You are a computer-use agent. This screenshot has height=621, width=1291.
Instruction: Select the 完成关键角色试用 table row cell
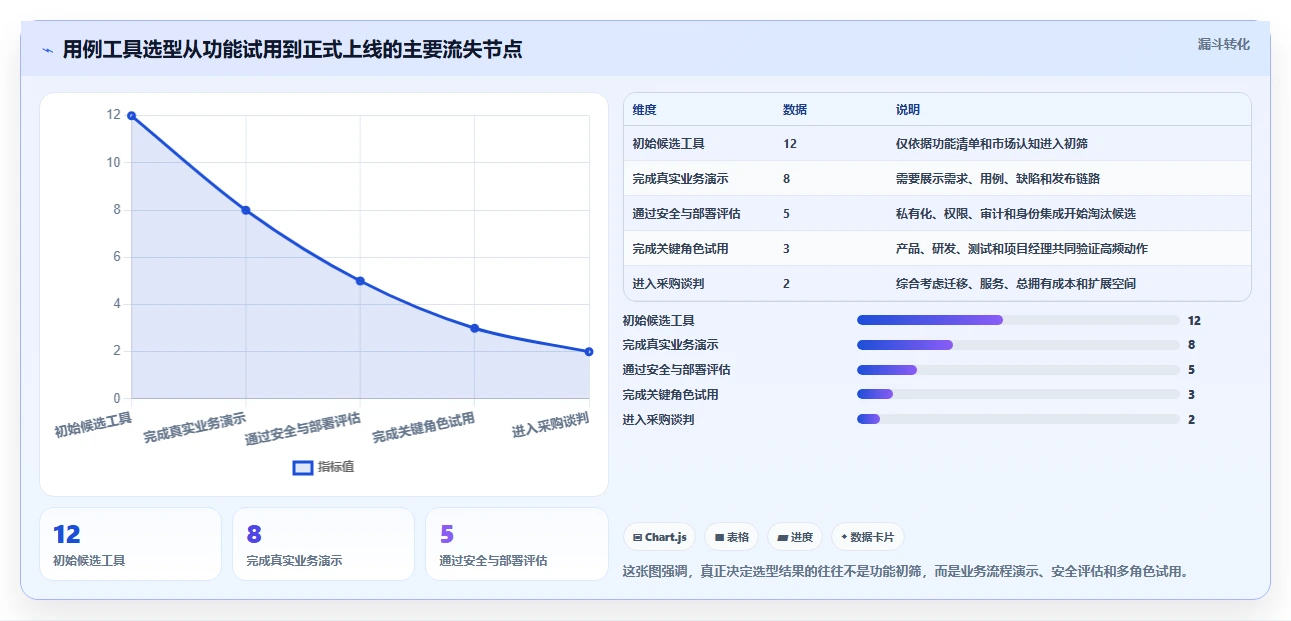680,249
